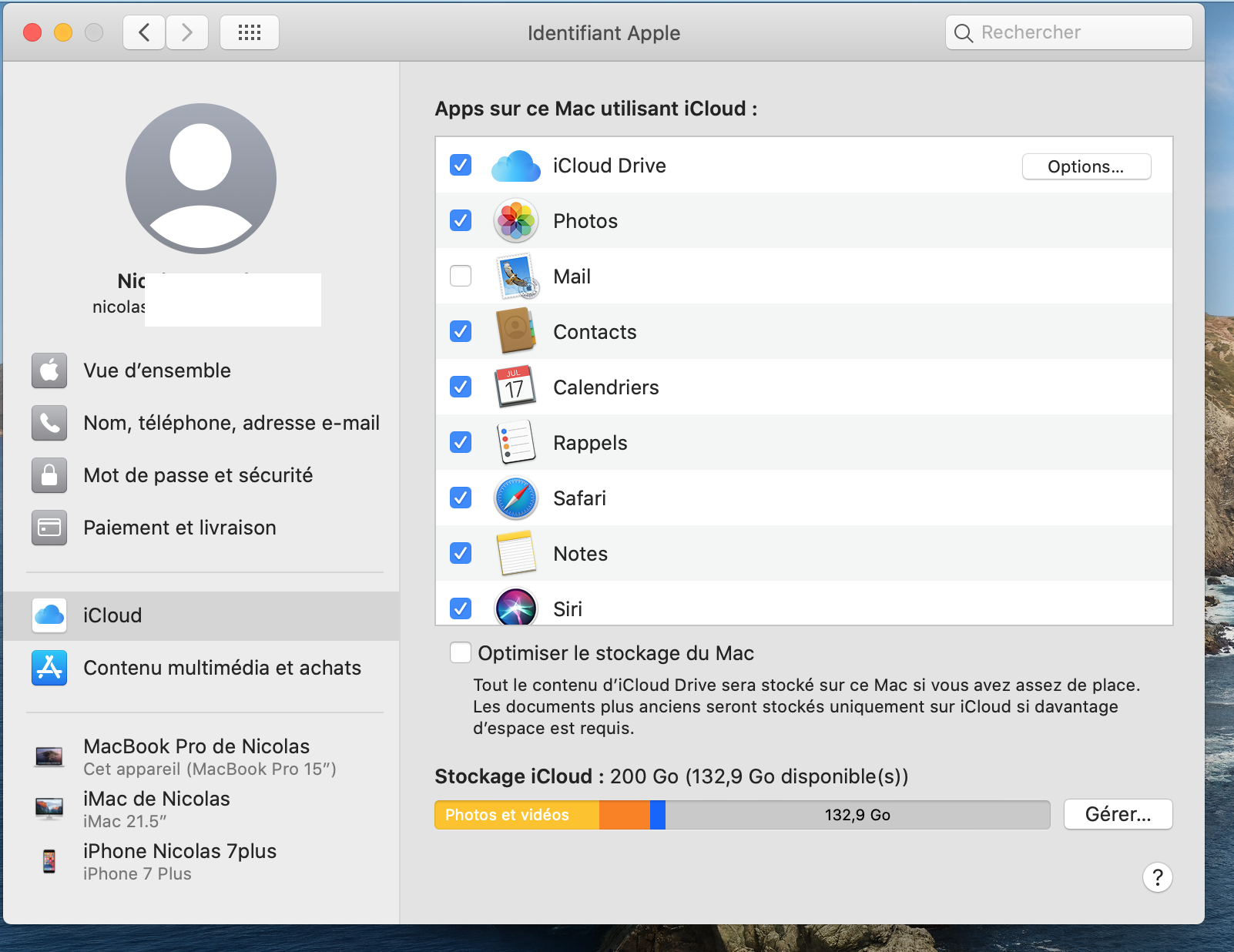Open Mot de passe et sécurité section
Image resolution: width=1234 pixels, height=952 pixels.
coord(198,475)
